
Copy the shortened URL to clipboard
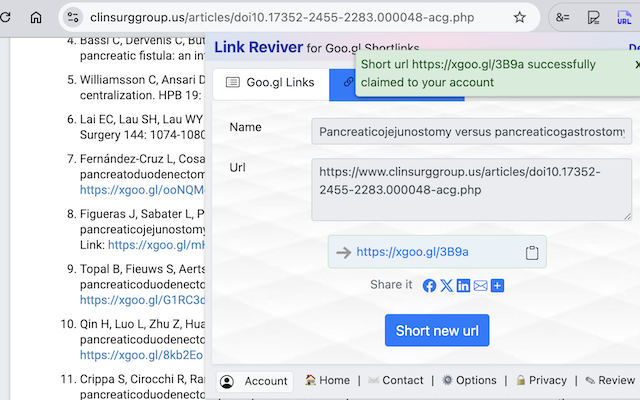533,252
